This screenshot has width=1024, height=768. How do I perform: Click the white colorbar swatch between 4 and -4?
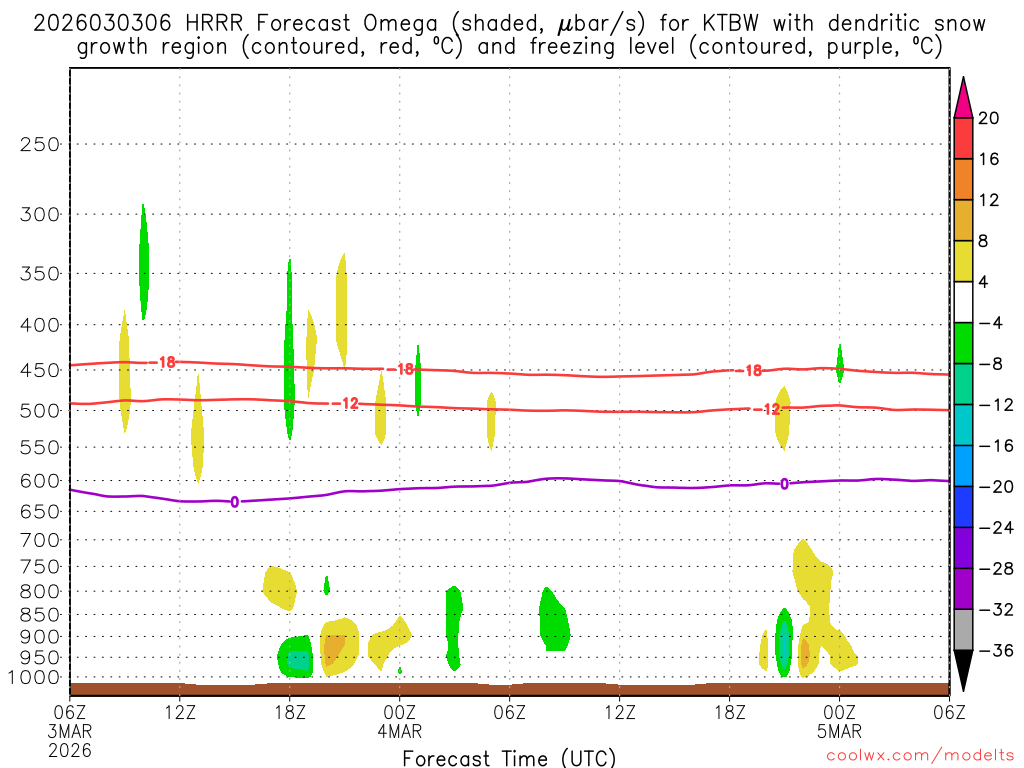963,302
